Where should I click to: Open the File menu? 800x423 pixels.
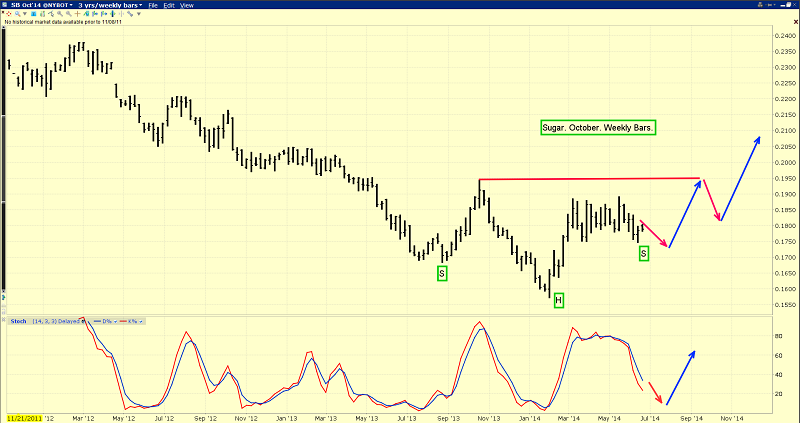[x=153, y=5]
